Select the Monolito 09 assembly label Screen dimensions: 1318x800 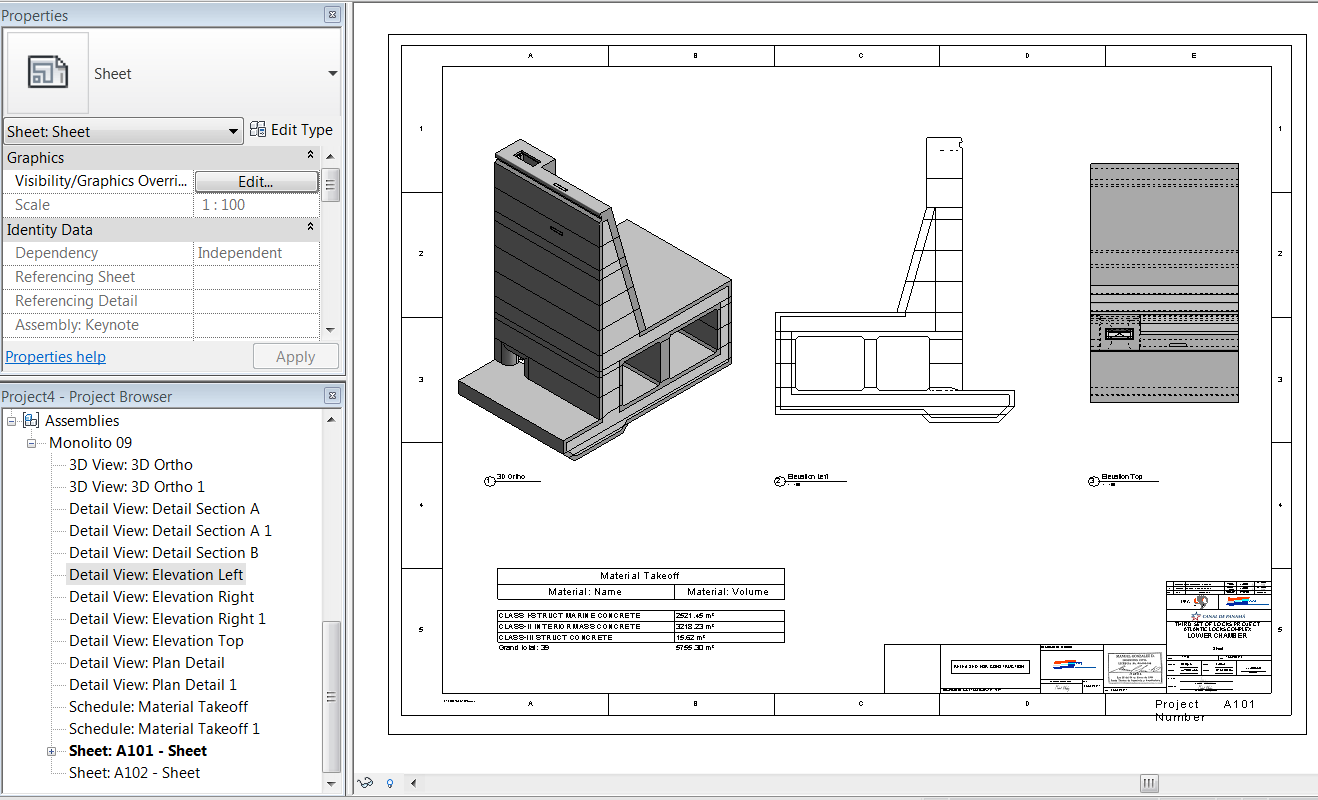91,443
